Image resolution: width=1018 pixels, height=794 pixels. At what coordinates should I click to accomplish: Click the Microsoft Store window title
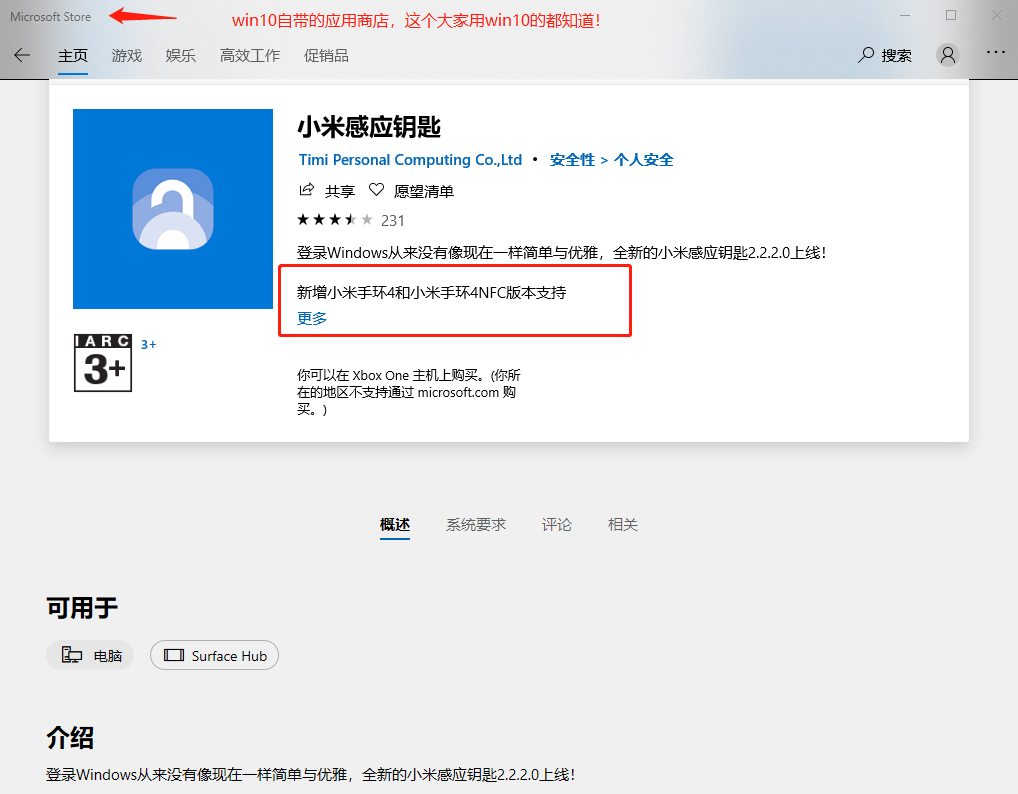point(51,17)
